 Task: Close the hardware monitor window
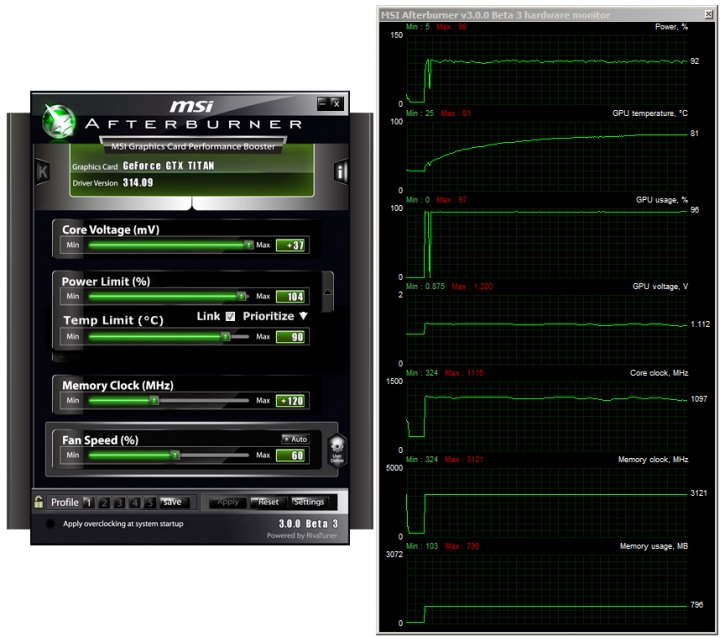tap(708, 14)
